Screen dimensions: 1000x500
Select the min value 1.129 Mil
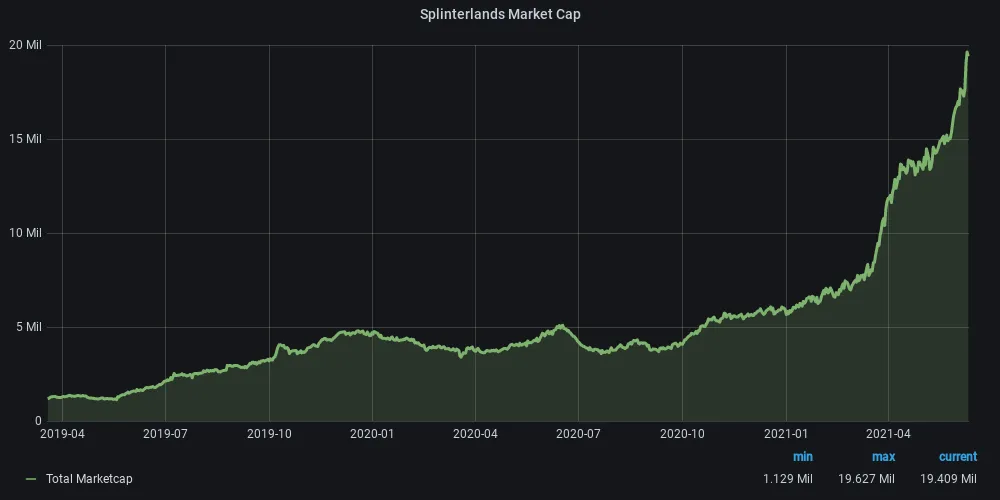click(x=788, y=478)
